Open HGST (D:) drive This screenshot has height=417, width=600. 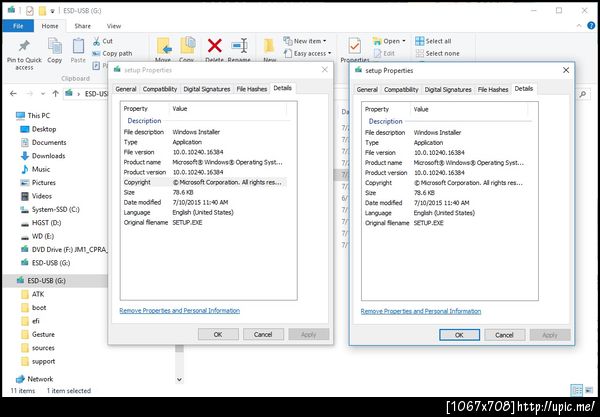pyautogui.click(x=41, y=223)
